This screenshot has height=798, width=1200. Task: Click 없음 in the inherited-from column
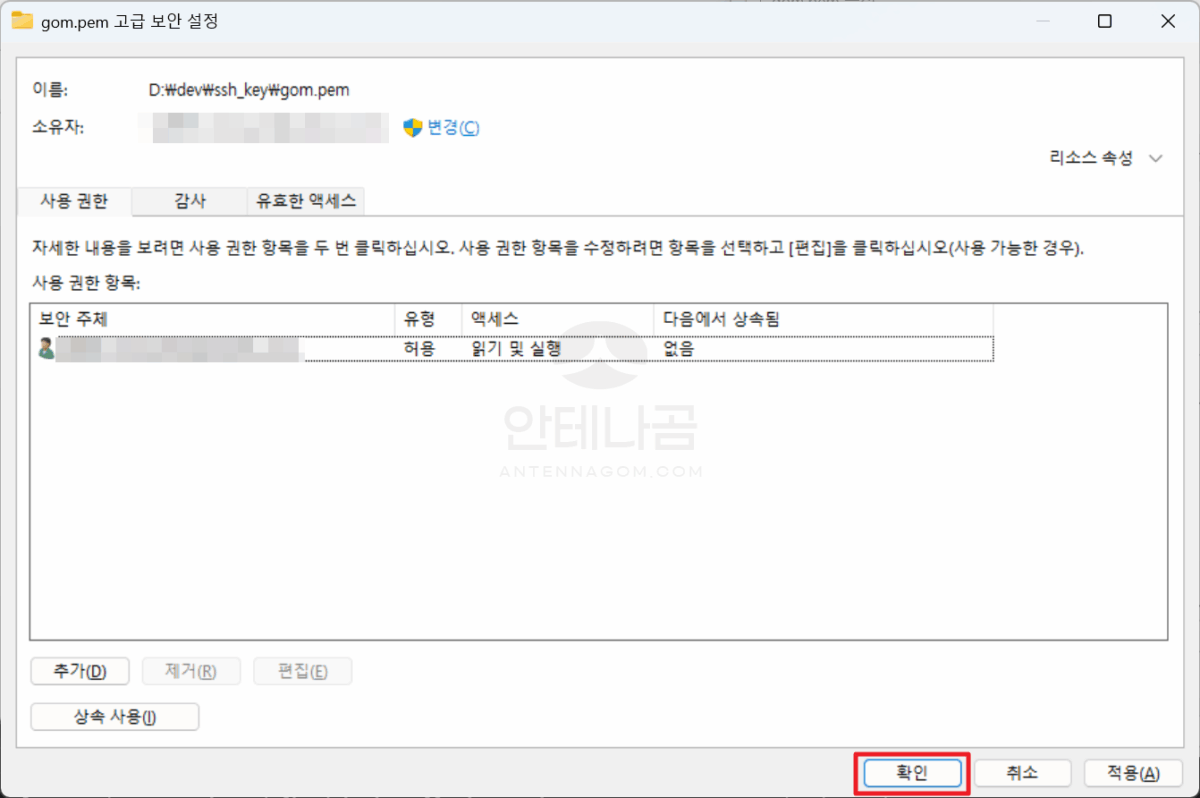(679, 349)
